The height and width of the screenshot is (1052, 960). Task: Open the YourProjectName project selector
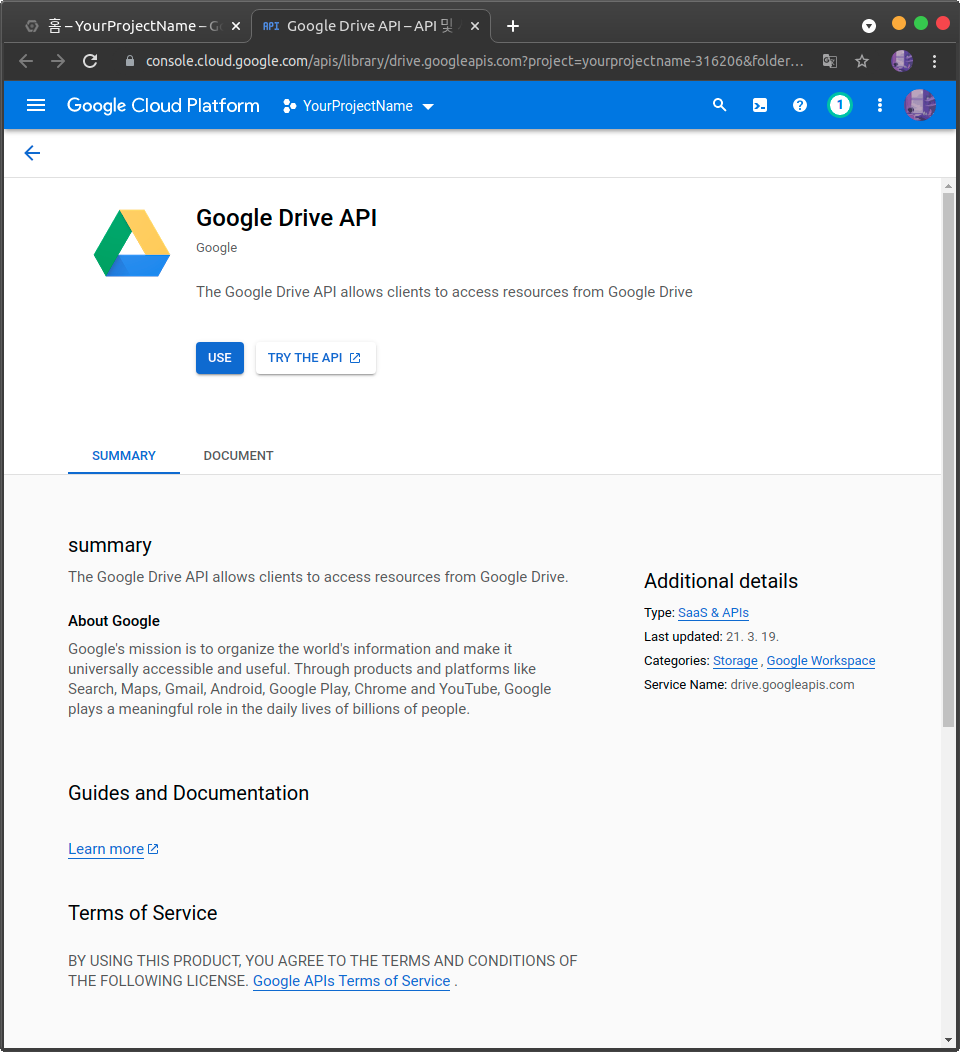pyautogui.click(x=359, y=106)
